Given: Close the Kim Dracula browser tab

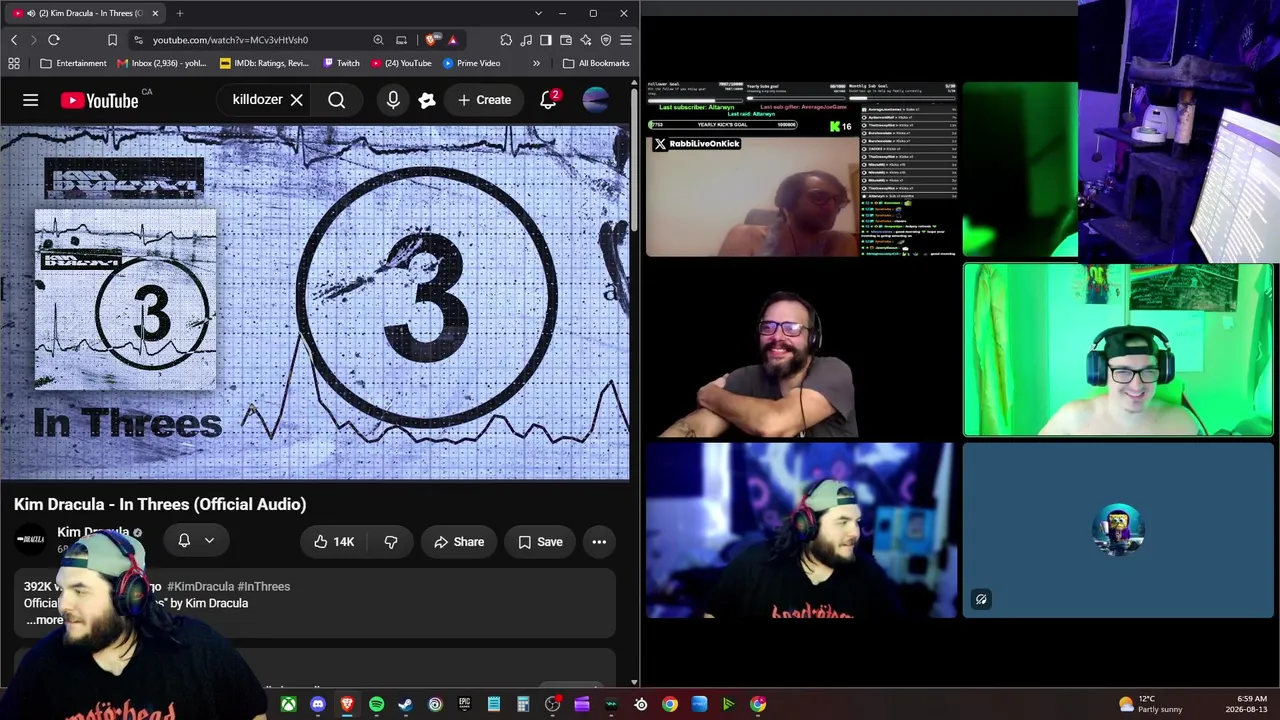Looking at the screenshot, I should [x=155, y=13].
